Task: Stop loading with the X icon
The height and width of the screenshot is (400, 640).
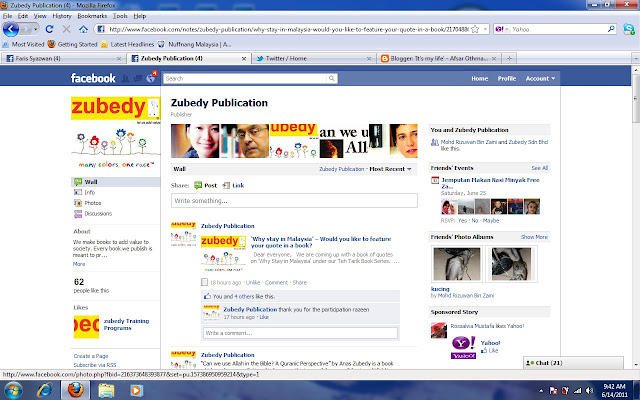Action: click(67, 29)
